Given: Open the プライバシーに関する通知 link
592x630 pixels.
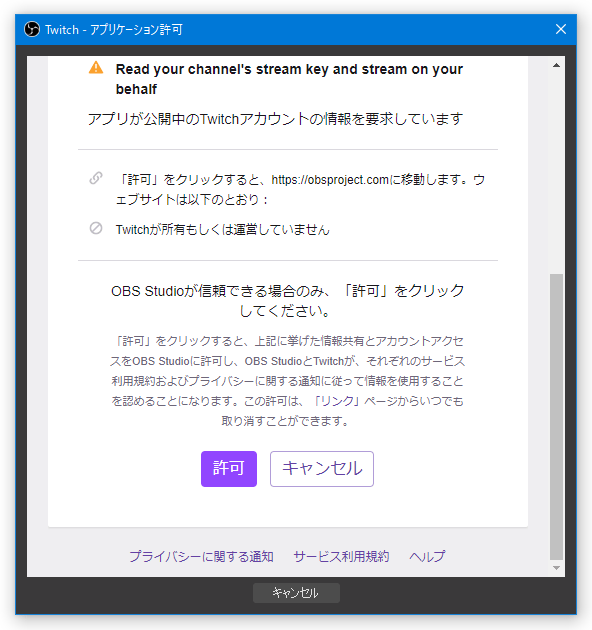Looking at the screenshot, I should (x=201, y=556).
